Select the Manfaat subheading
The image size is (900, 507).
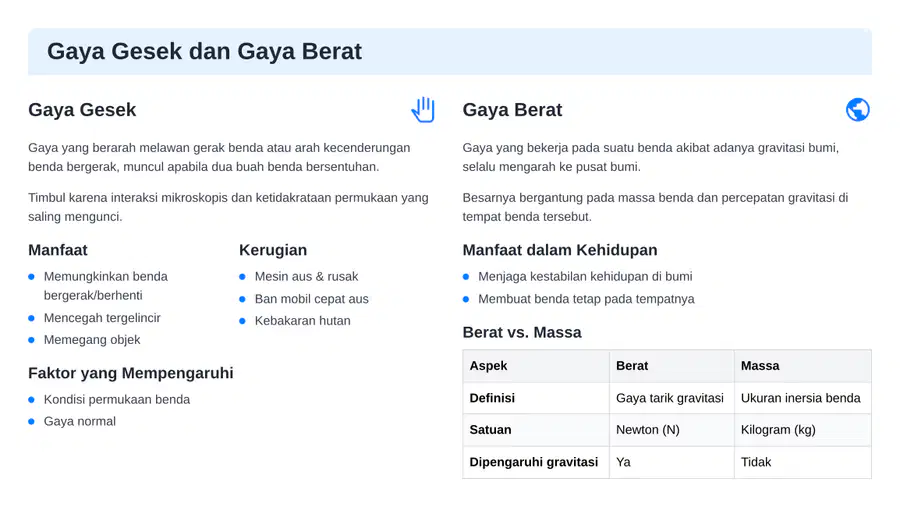58,250
